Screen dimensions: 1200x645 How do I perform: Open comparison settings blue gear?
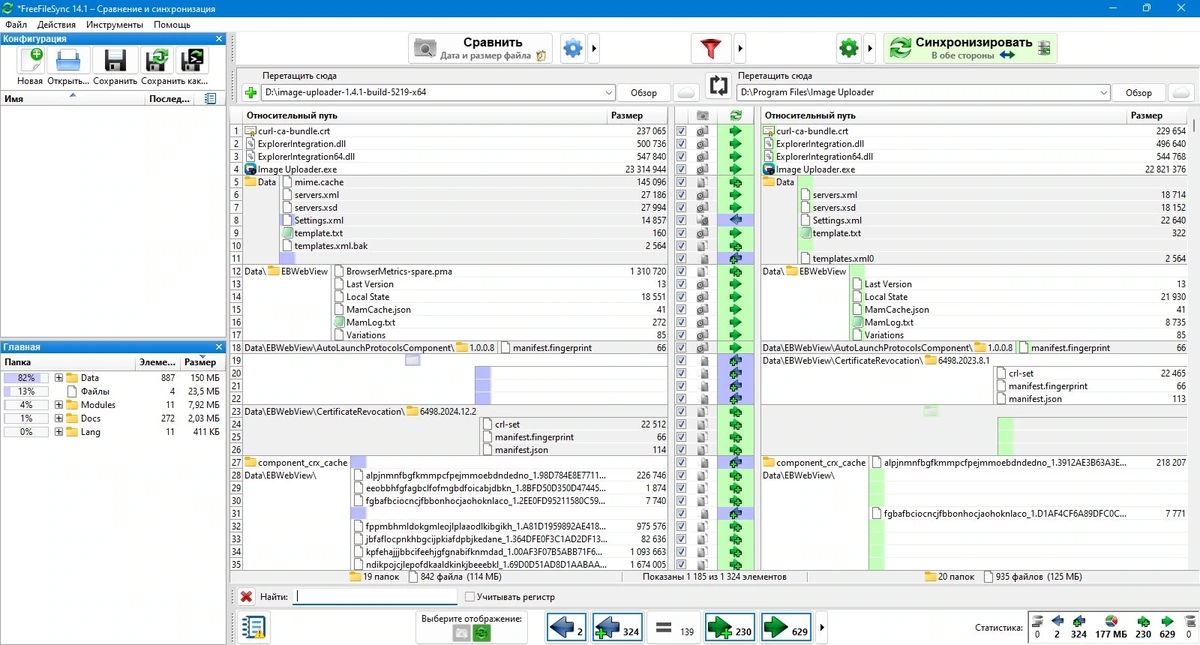pyautogui.click(x=572, y=48)
